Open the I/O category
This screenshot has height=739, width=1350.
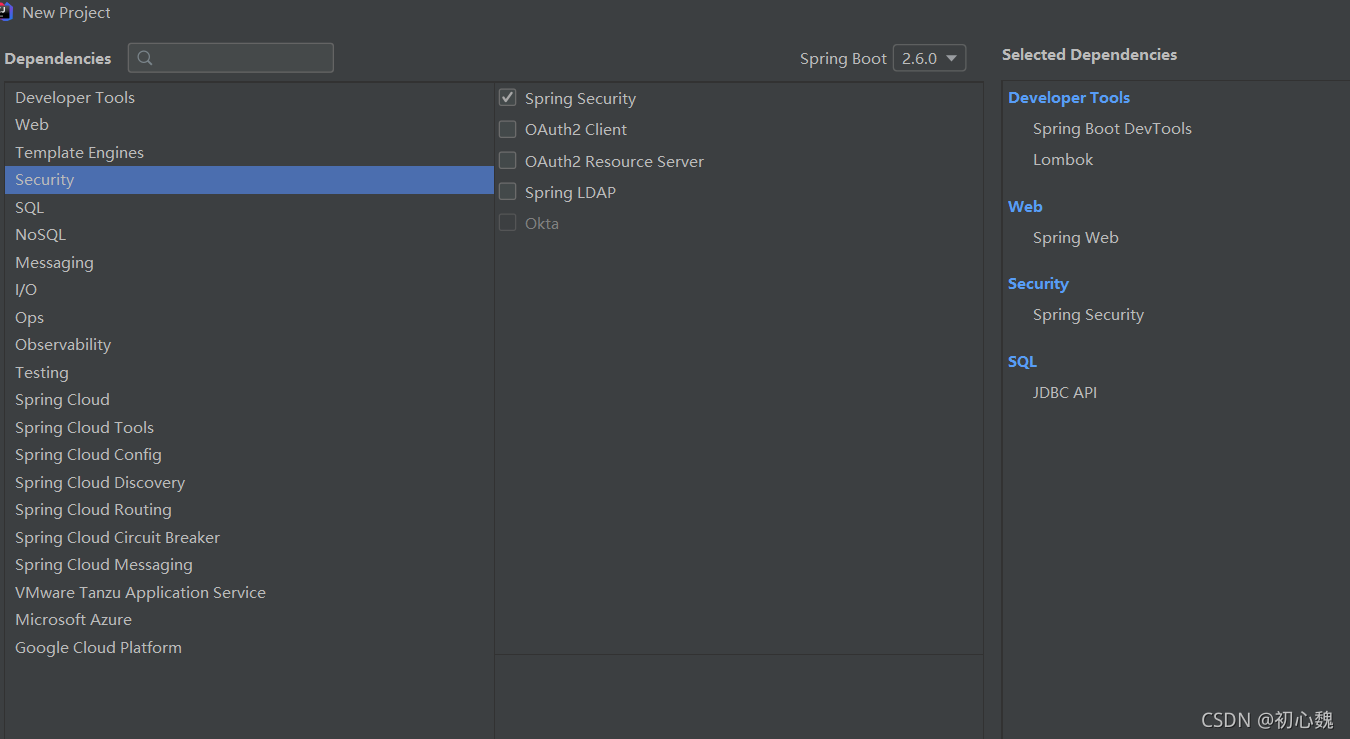click(249, 290)
